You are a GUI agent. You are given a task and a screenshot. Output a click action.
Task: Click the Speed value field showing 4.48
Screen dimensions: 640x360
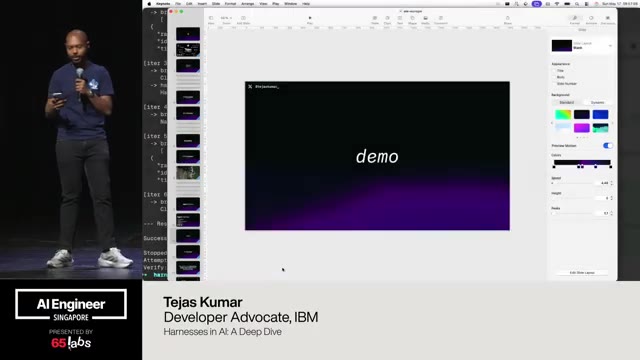click(x=602, y=183)
